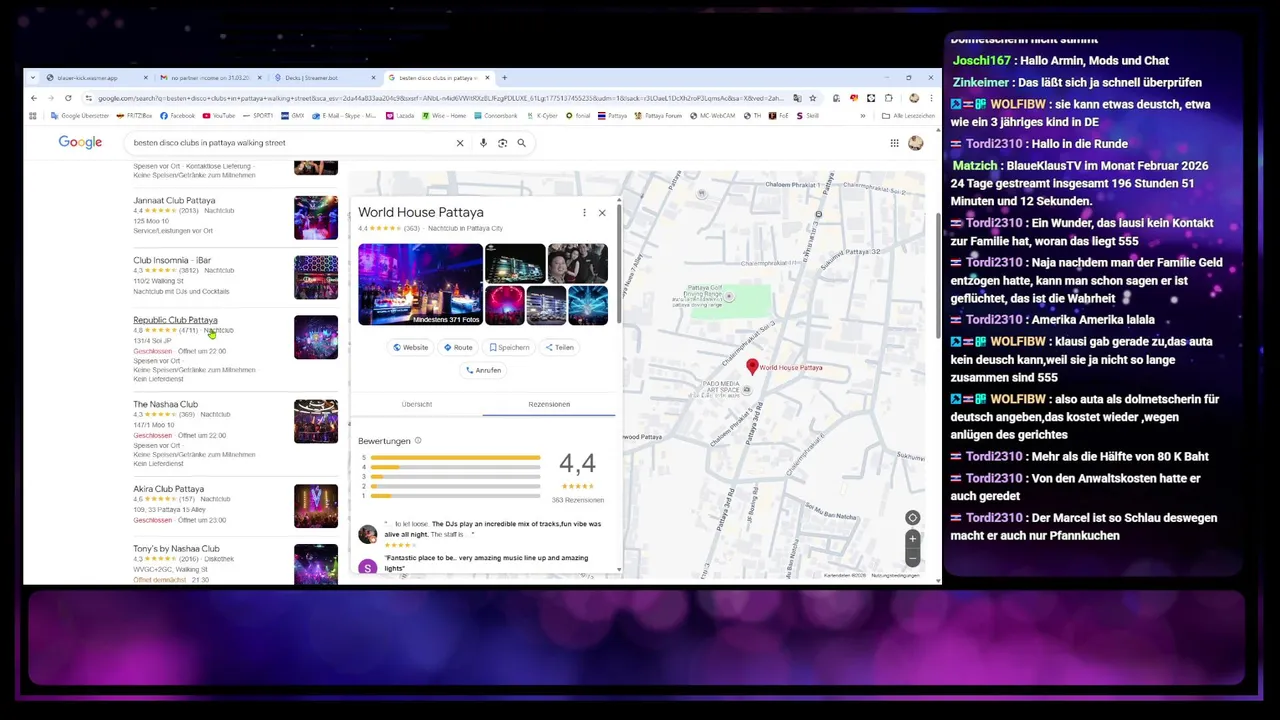Share place with Teilen button
This screenshot has height=720, width=1280.
560,348
